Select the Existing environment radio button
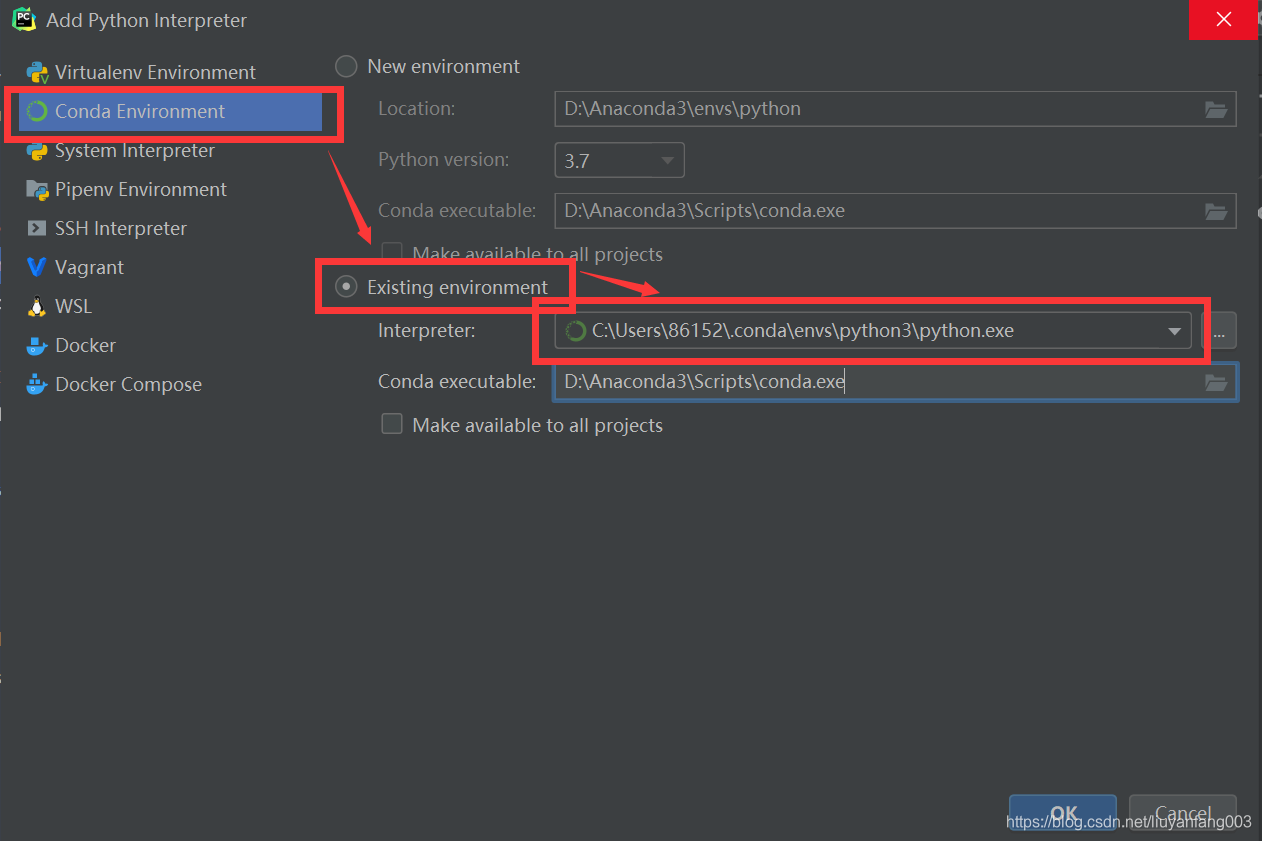Viewport: 1262px width, 841px height. 346,287
